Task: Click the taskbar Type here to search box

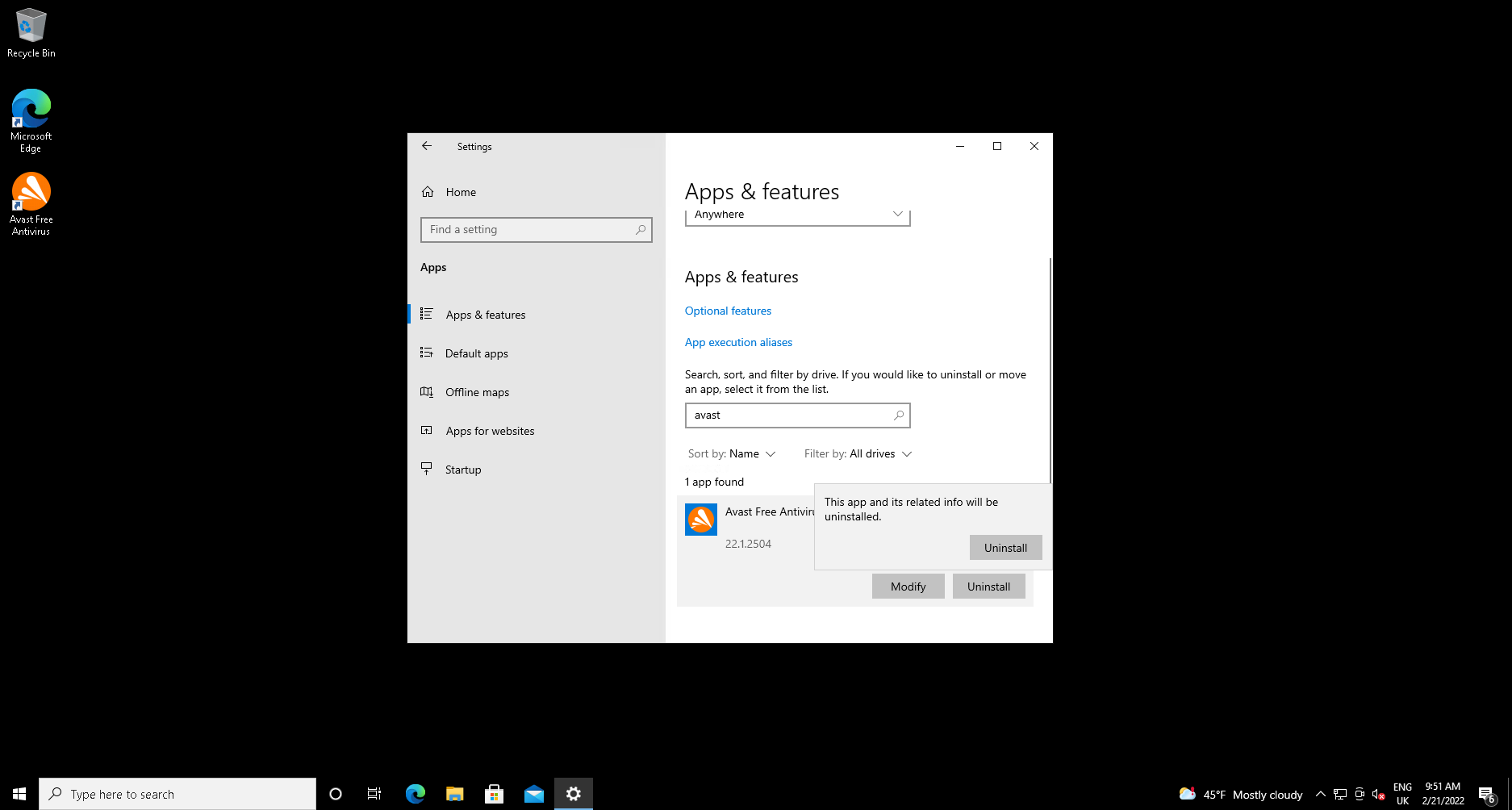Action: tap(178, 794)
